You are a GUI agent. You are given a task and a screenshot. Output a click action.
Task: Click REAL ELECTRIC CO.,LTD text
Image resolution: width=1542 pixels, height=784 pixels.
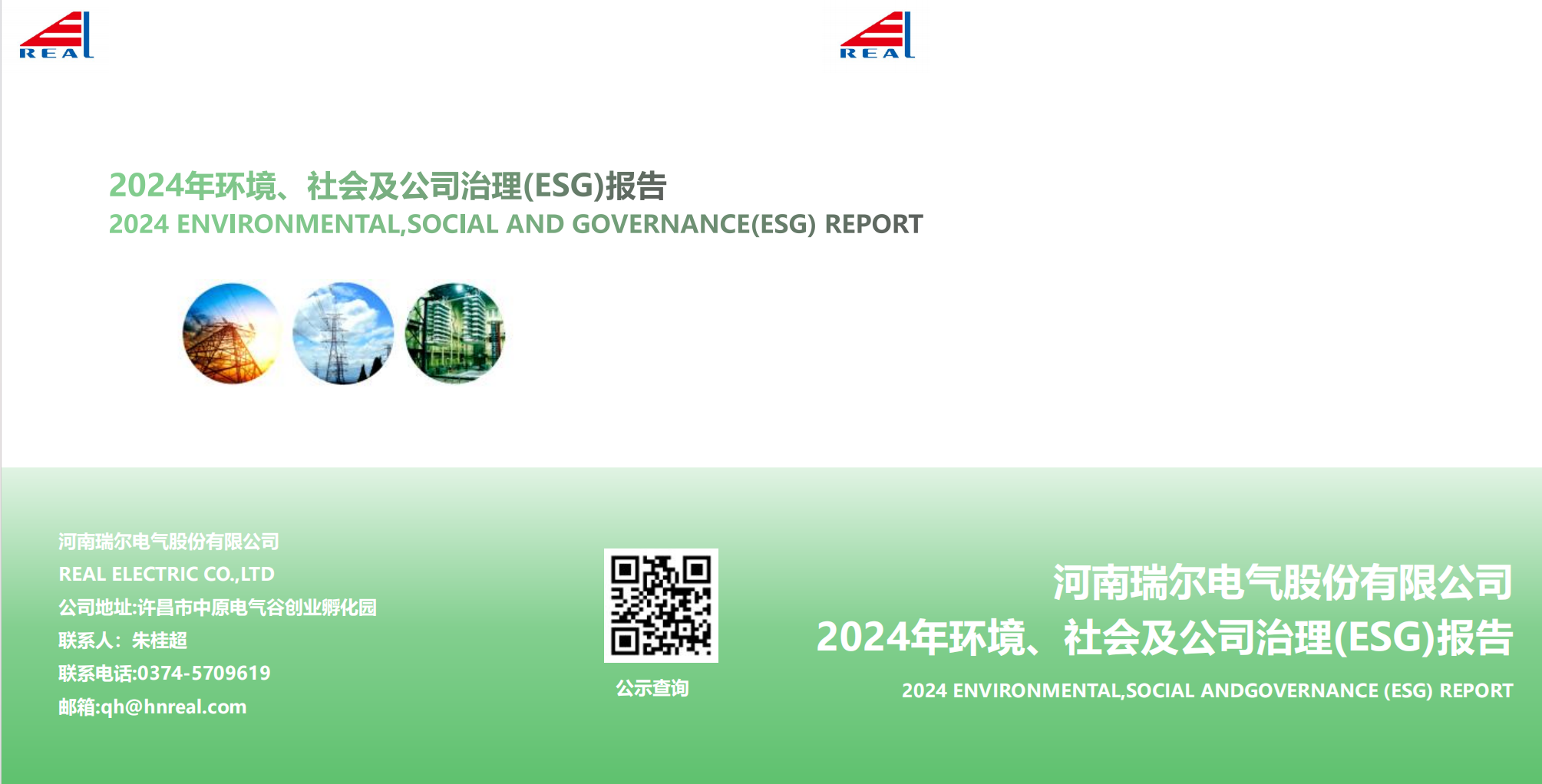[x=167, y=574]
